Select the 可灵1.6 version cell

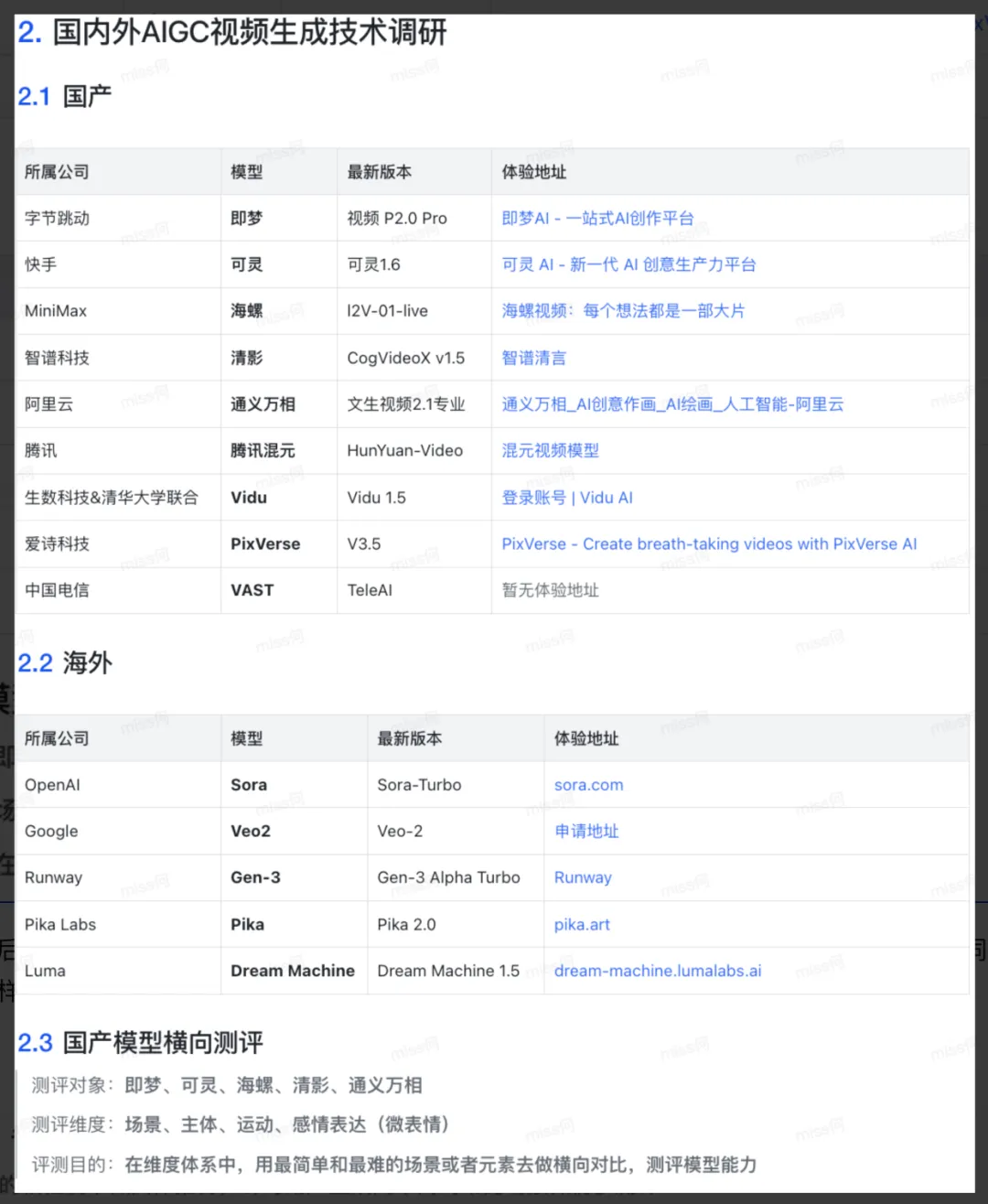414,264
